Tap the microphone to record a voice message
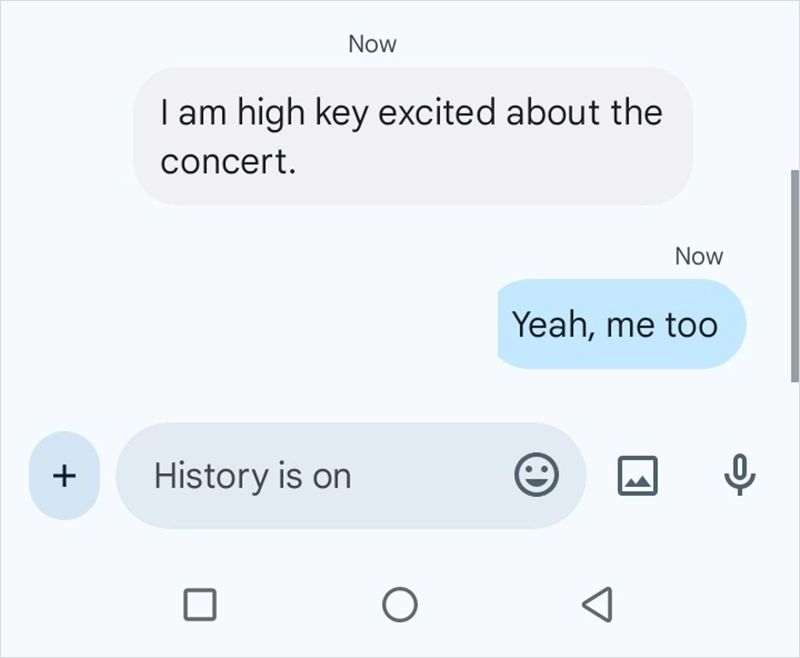This screenshot has height=658, width=800. click(x=737, y=476)
